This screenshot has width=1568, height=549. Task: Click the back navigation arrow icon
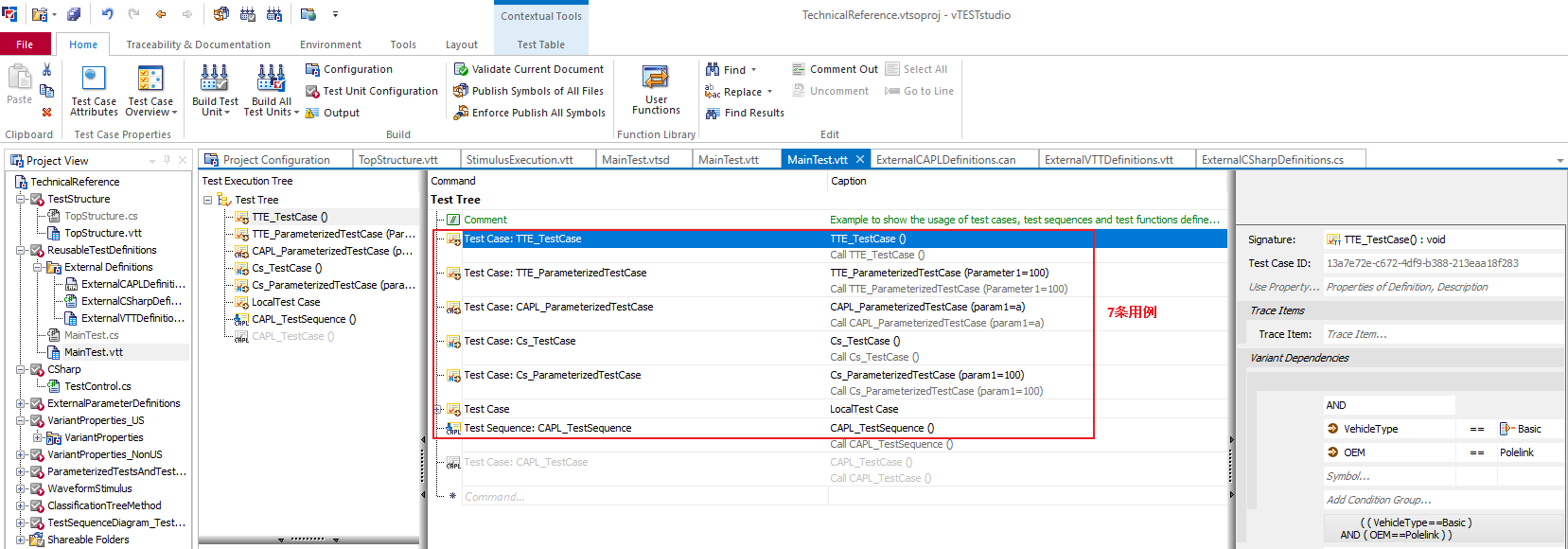click(161, 14)
